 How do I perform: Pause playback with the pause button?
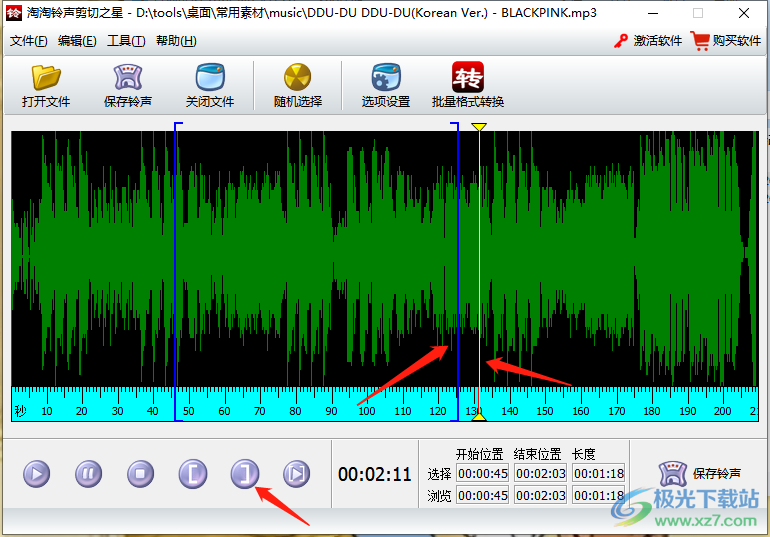pos(88,474)
